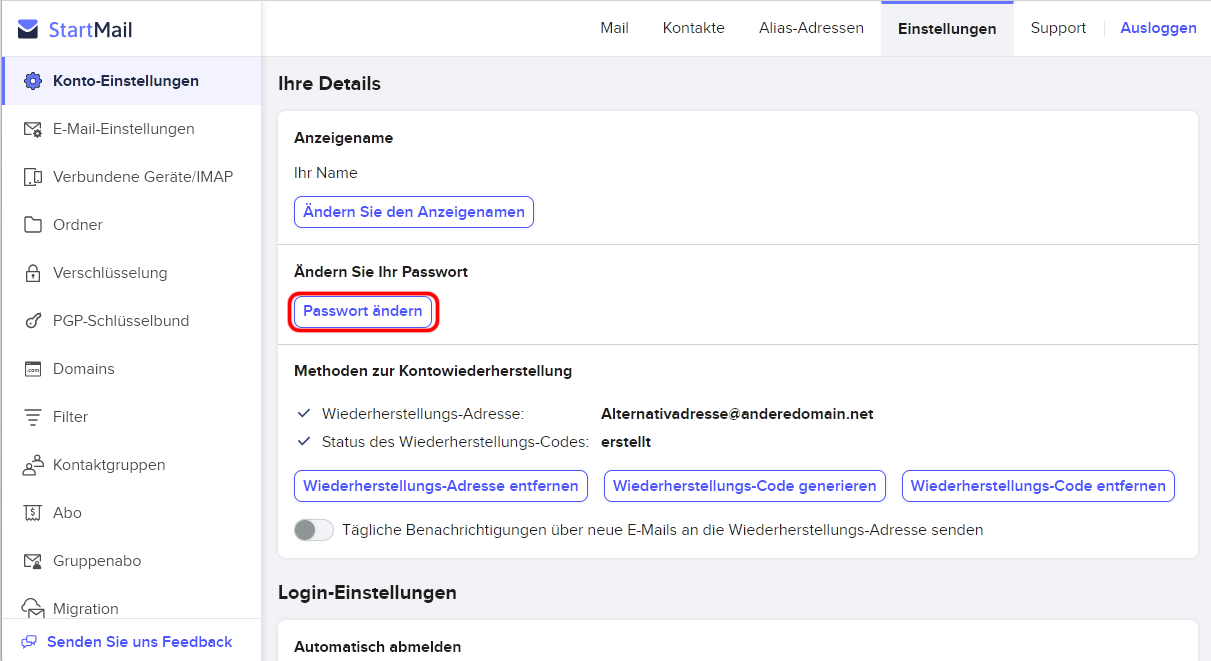Click the 'Automatisch abmelden' heading
1211x661 pixels.
[x=377, y=647]
